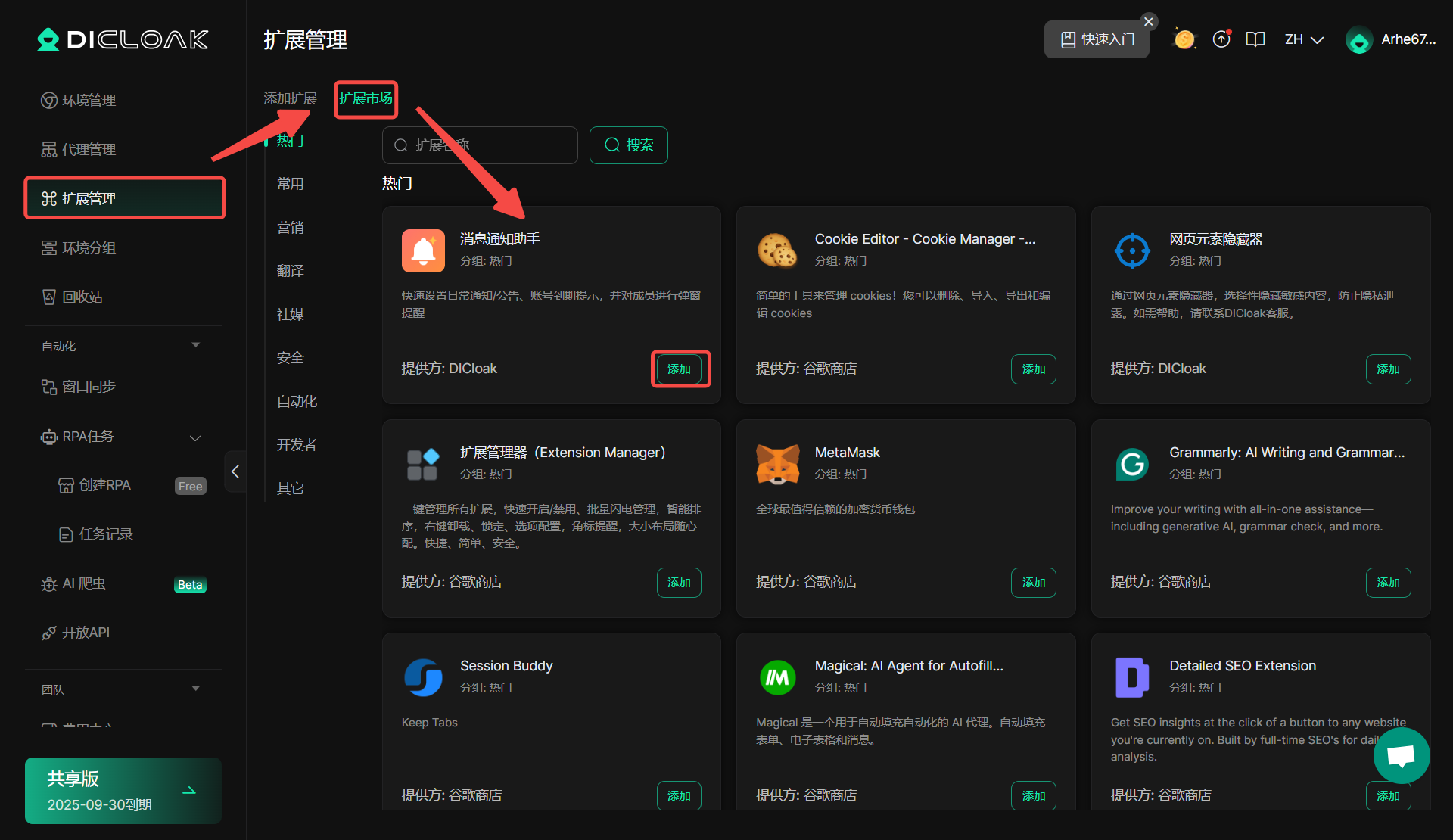Select the 开发者 category
The width and height of the screenshot is (1453, 840).
pos(297,445)
